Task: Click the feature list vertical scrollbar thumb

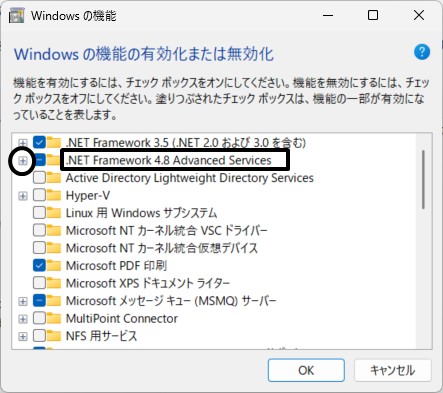Action: pos(423,180)
